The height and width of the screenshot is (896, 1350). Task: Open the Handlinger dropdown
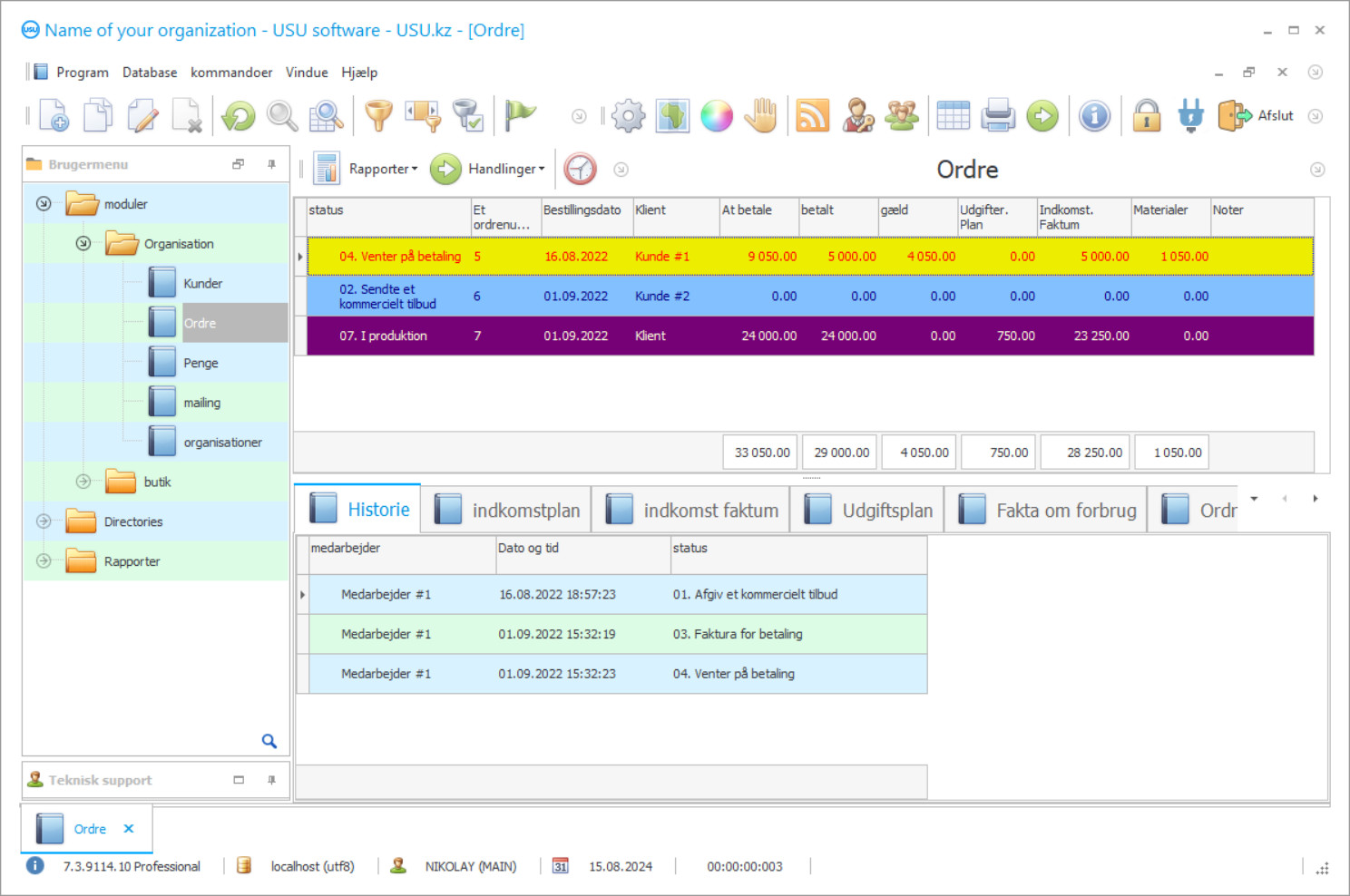505,169
